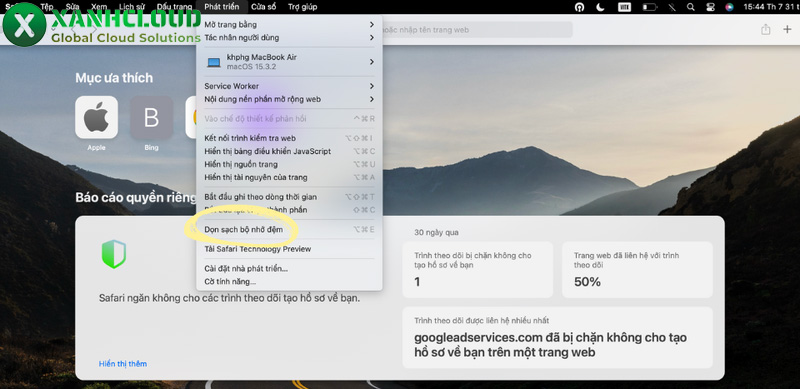Click the Hiển thị thêm link
The image size is (800, 389).
pyautogui.click(x=123, y=363)
